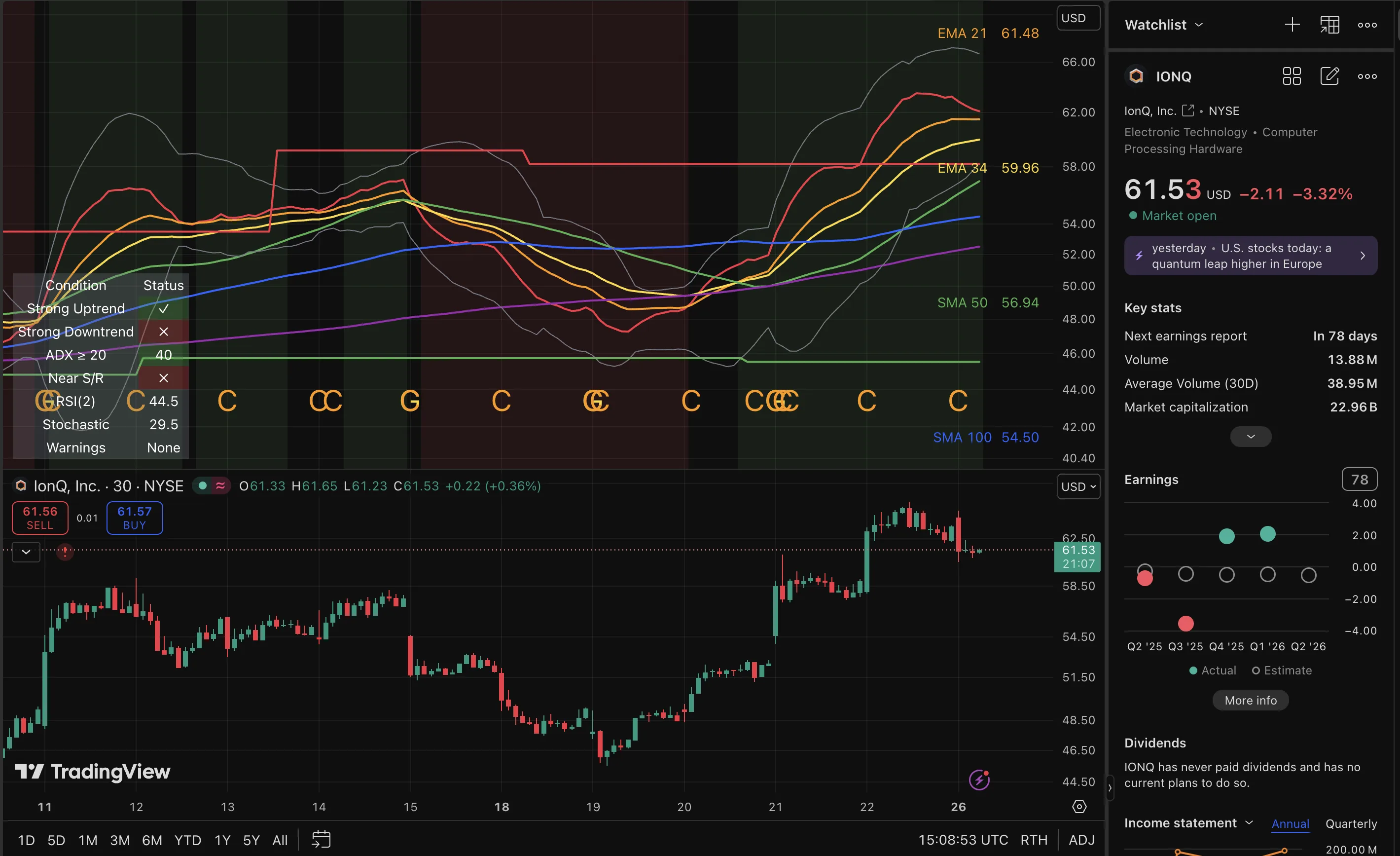This screenshot has height=856, width=1400.
Task: Select 1D time range
Action: coord(26,840)
